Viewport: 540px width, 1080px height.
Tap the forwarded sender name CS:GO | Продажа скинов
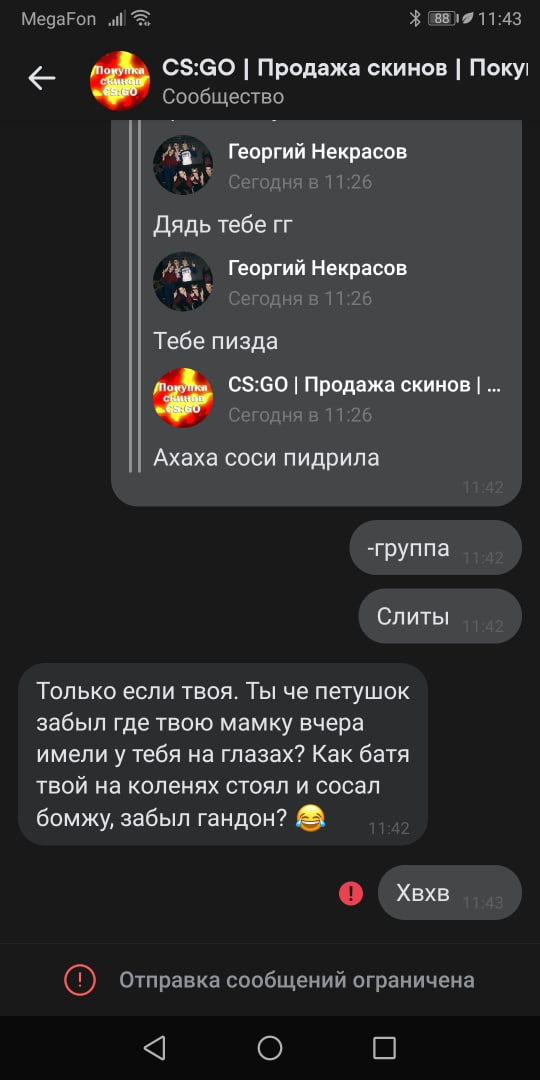[x=364, y=384]
